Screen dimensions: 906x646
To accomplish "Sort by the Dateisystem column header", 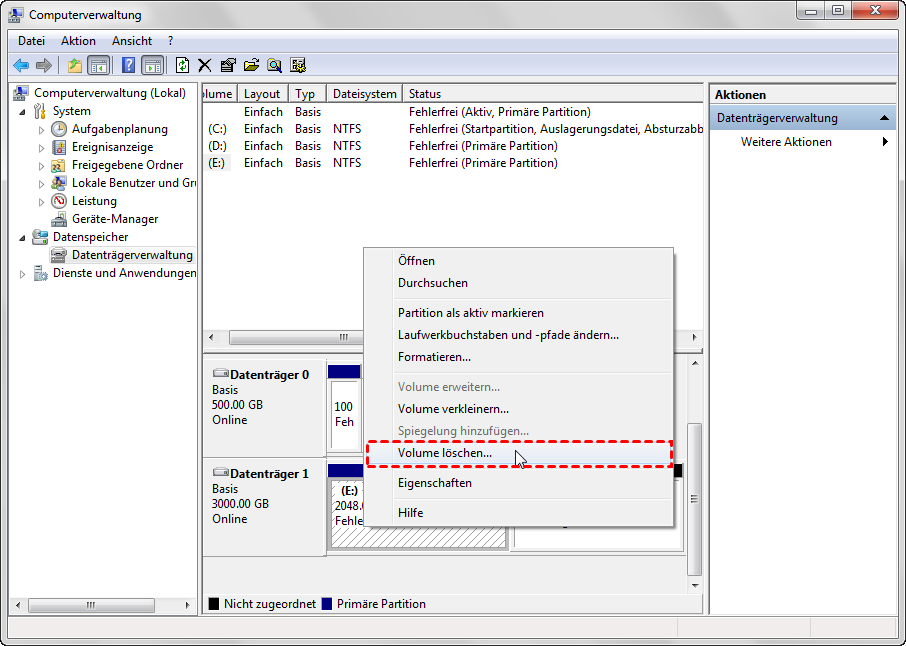I will tap(364, 94).
